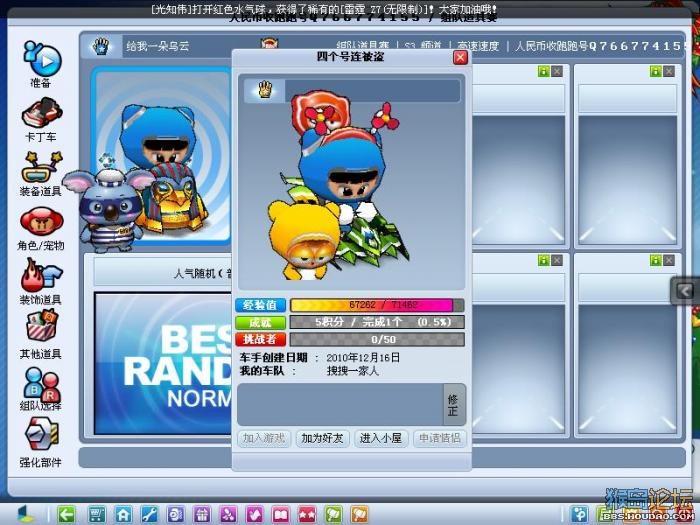Click the 修正 edit button in profile popup
This screenshot has width=700, height=525.
[453, 404]
